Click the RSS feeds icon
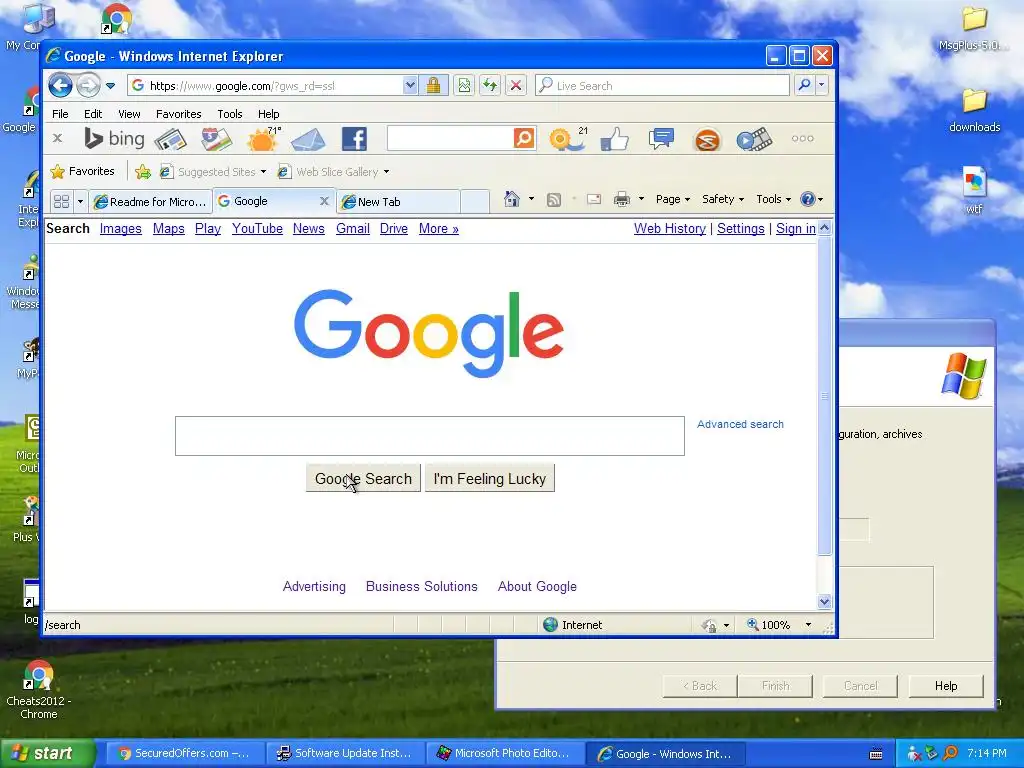1024x768 pixels. (x=554, y=200)
